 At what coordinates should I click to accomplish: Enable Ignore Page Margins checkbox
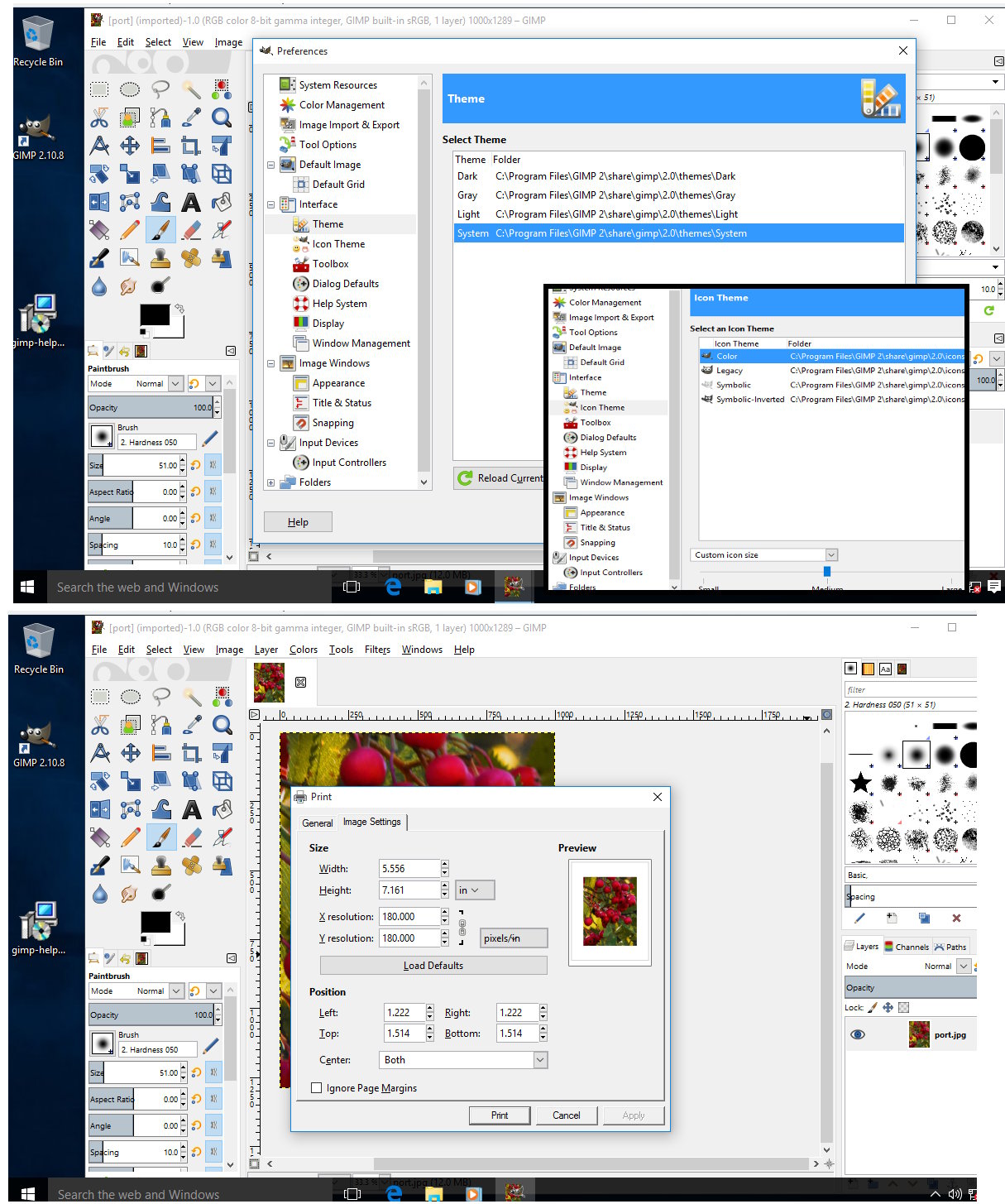pyautogui.click(x=316, y=1088)
